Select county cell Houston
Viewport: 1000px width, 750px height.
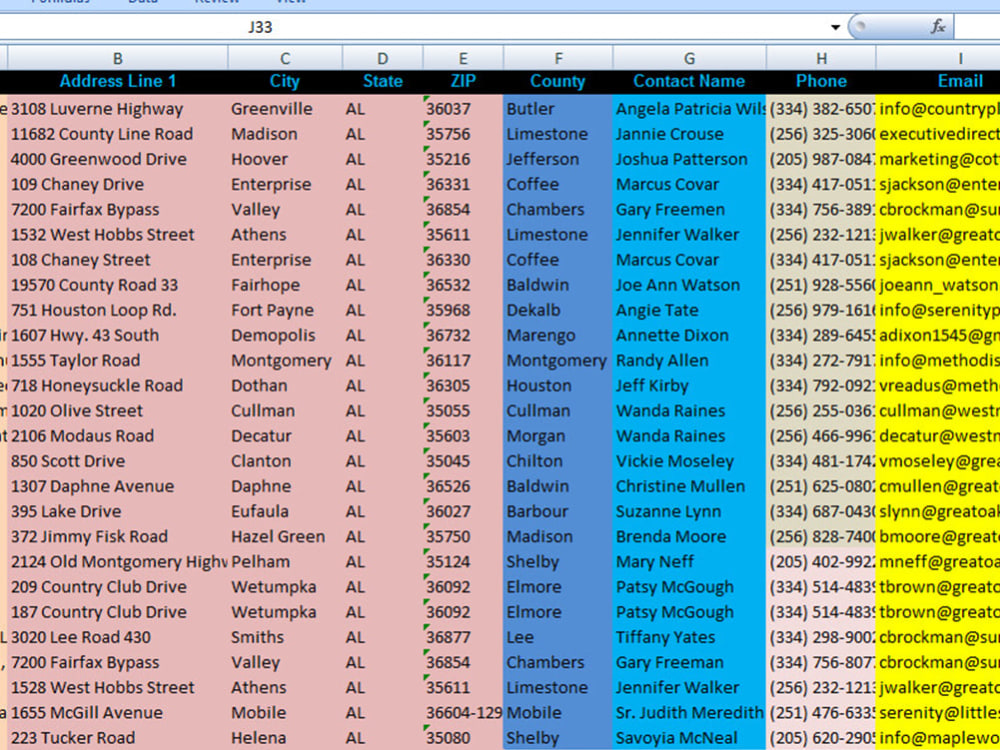point(558,386)
